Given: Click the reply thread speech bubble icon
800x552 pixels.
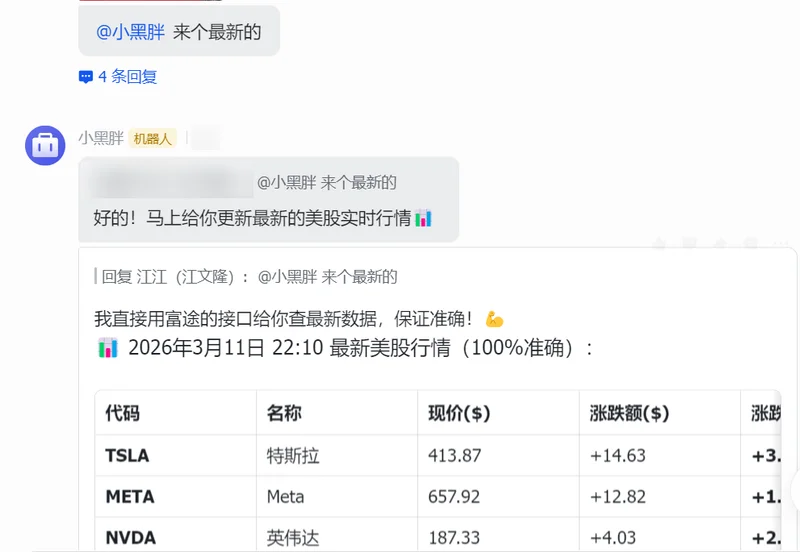Looking at the screenshot, I should (86, 77).
